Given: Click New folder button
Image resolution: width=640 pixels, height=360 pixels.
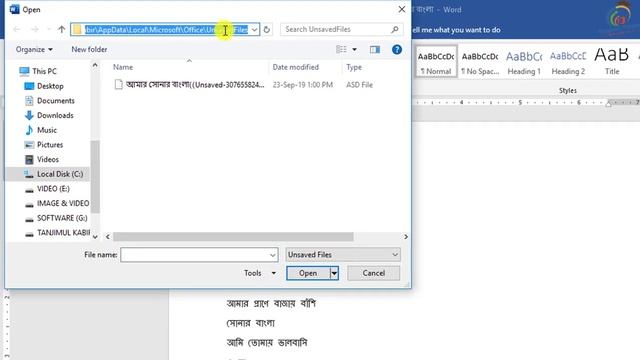Looking at the screenshot, I should tap(89, 49).
